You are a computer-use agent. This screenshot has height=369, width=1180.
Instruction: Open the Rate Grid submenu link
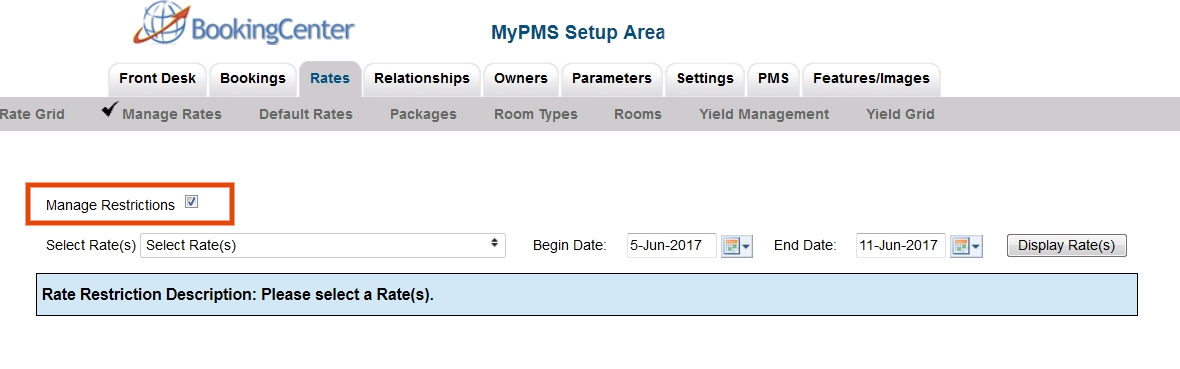point(32,114)
